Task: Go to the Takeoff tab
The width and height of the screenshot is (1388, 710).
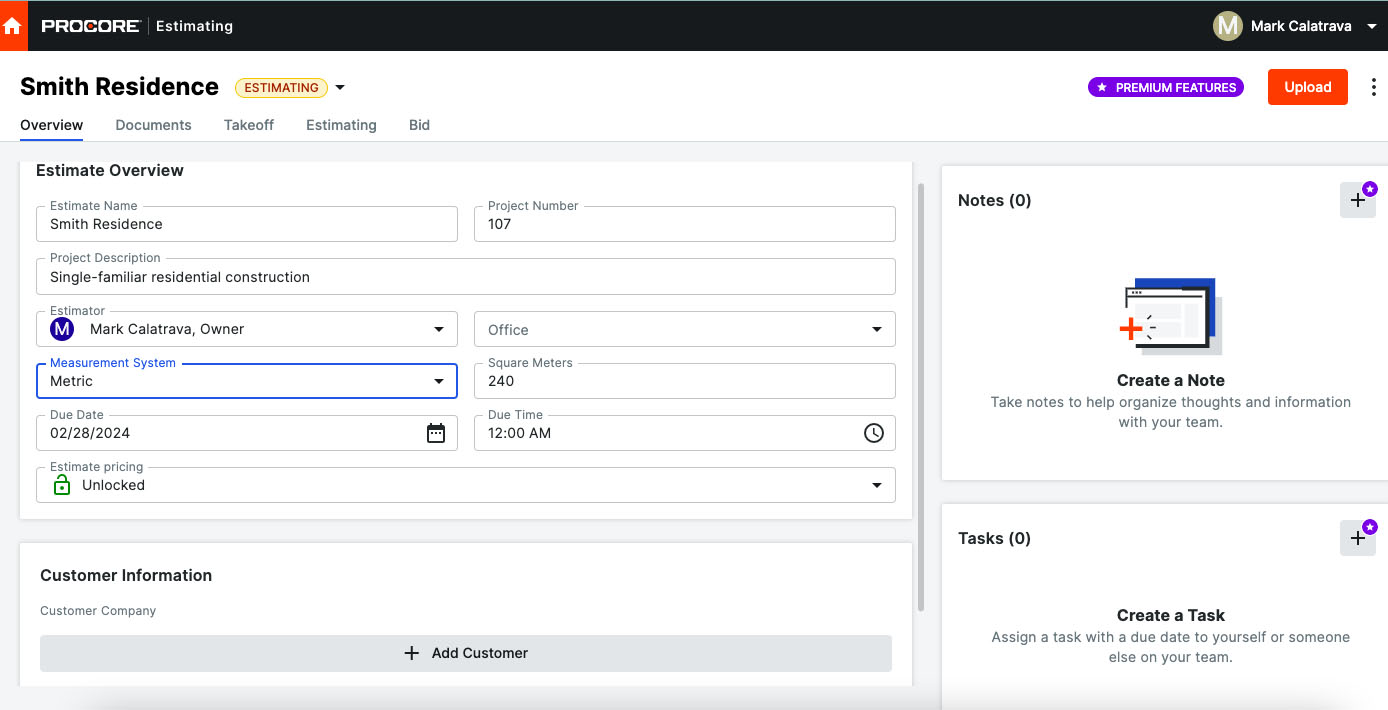Action: (249, 125)
